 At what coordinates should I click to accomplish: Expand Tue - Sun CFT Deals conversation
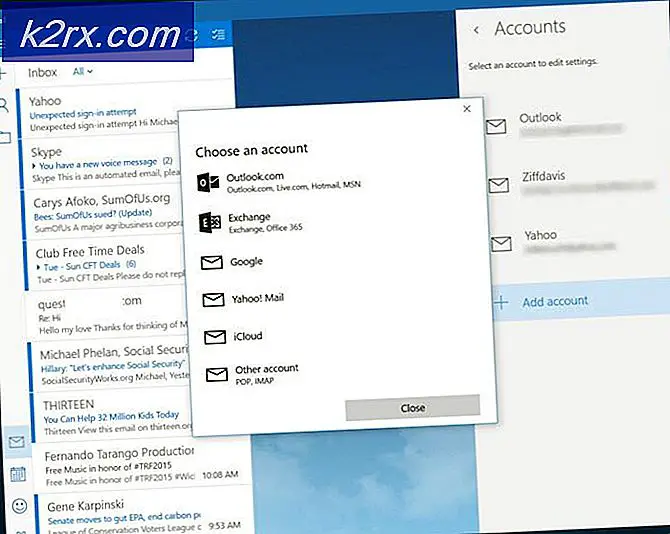[38, 267]
